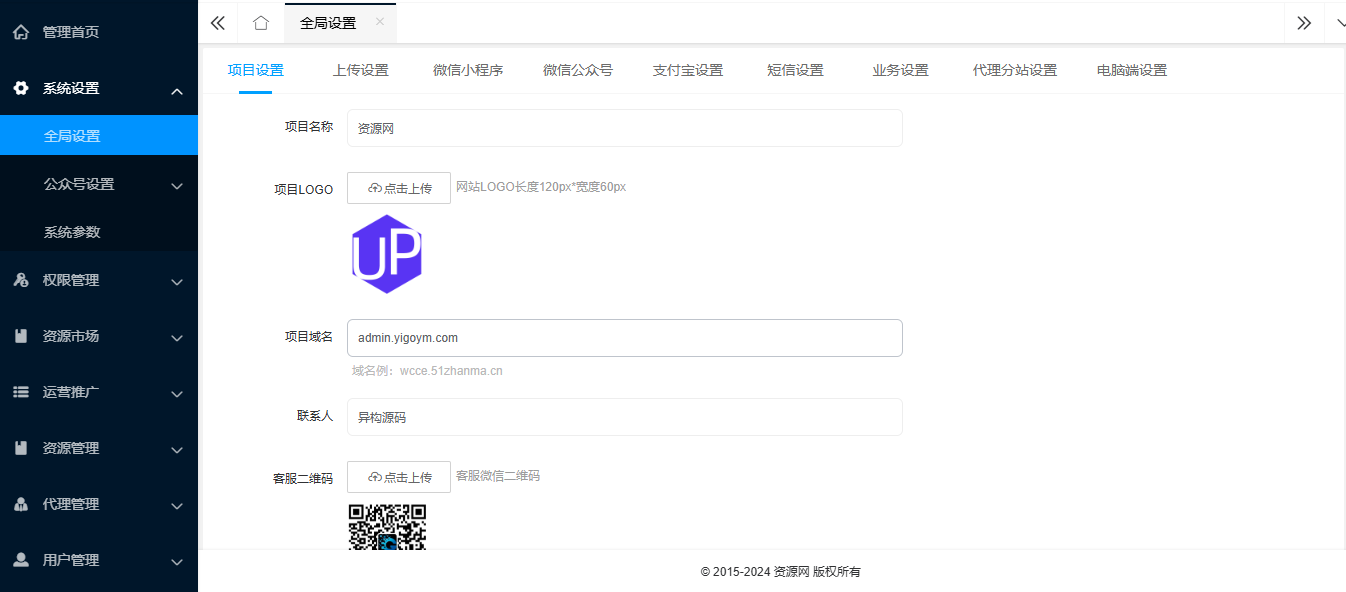Click 点击上传 button for 客服二维码
The height and width of the screenshot is (592, 1346).
point(399,477)
